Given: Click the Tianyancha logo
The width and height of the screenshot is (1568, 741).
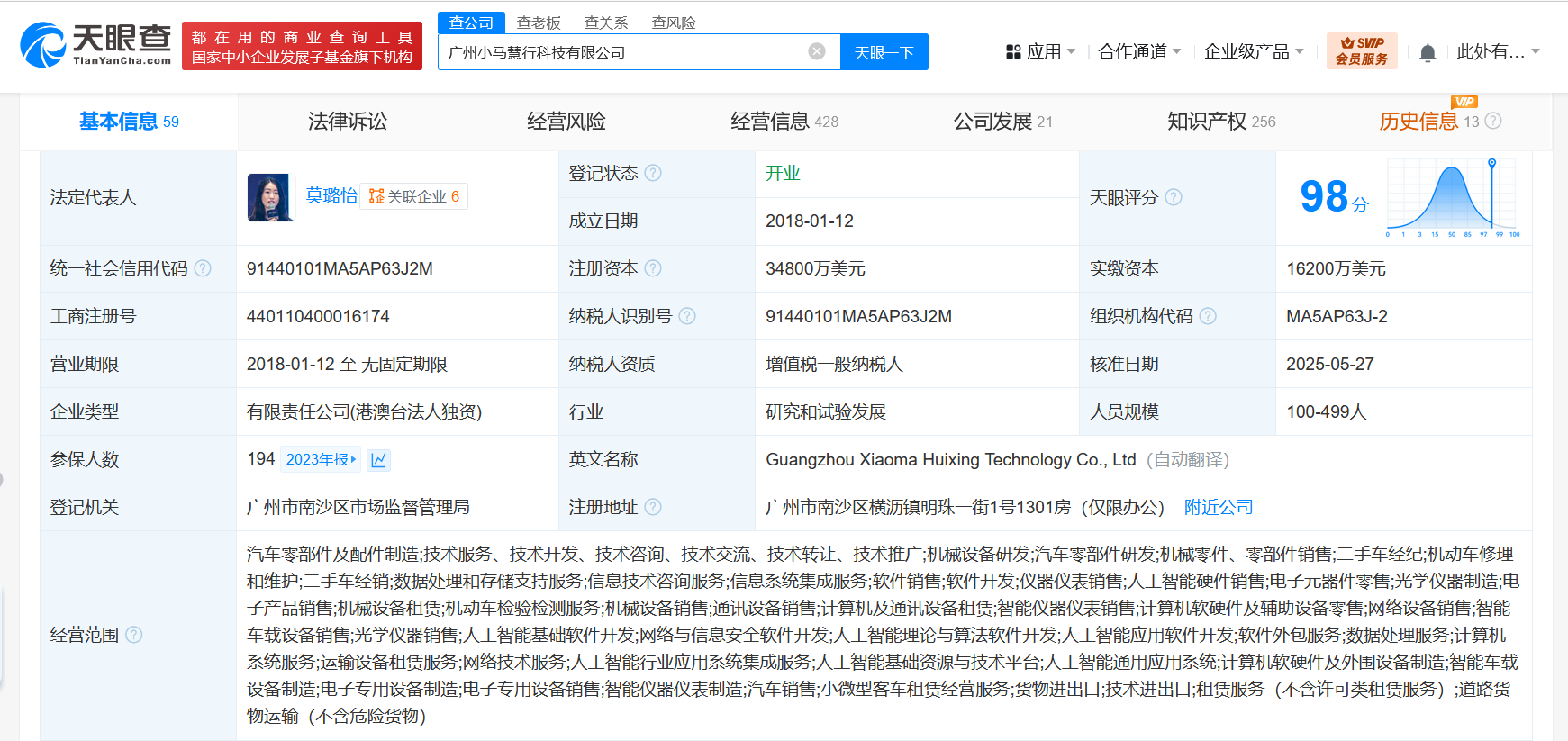Looking at the screenshot, I should (95, 45).
